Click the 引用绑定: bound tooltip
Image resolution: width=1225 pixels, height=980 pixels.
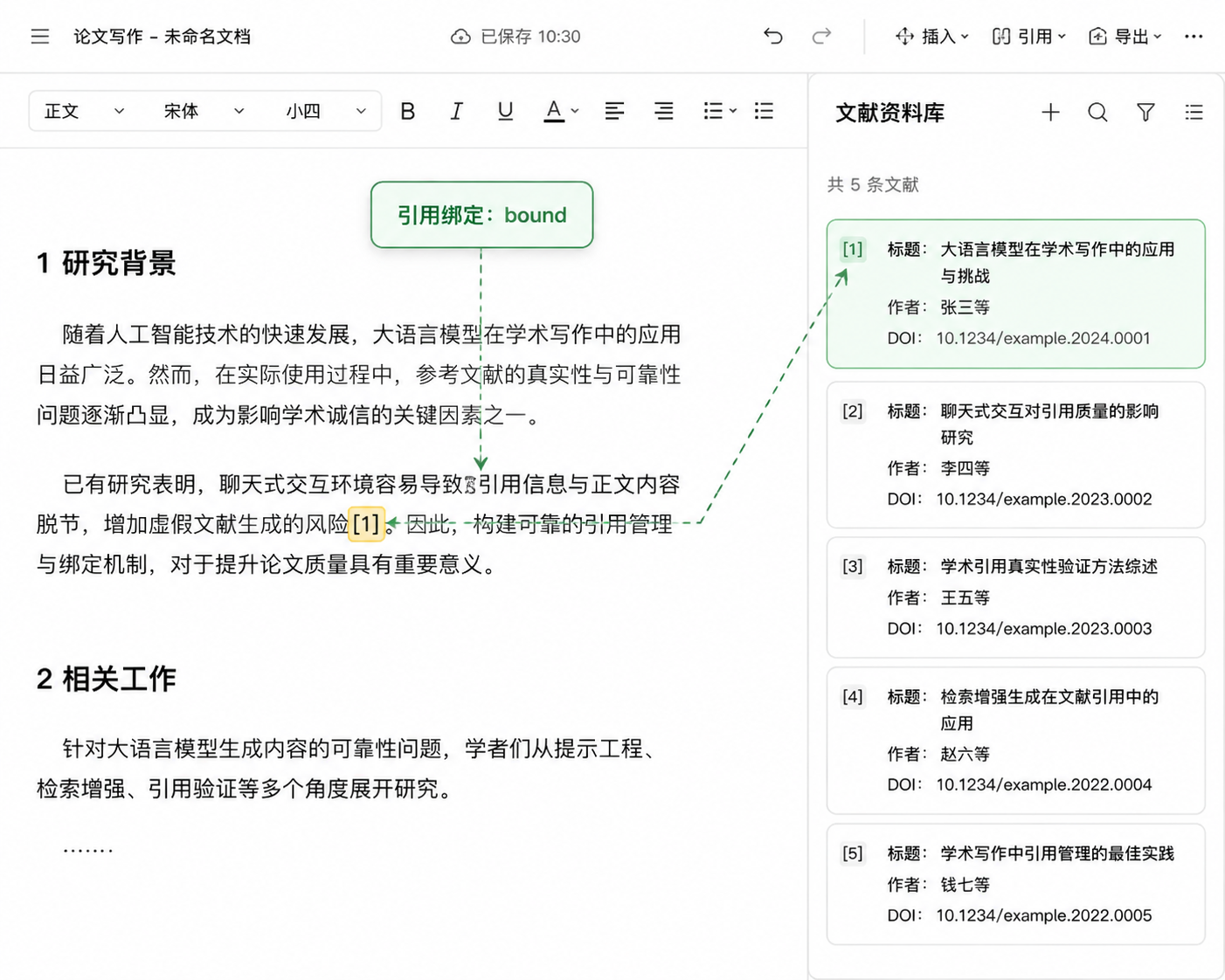pos(481,215)
